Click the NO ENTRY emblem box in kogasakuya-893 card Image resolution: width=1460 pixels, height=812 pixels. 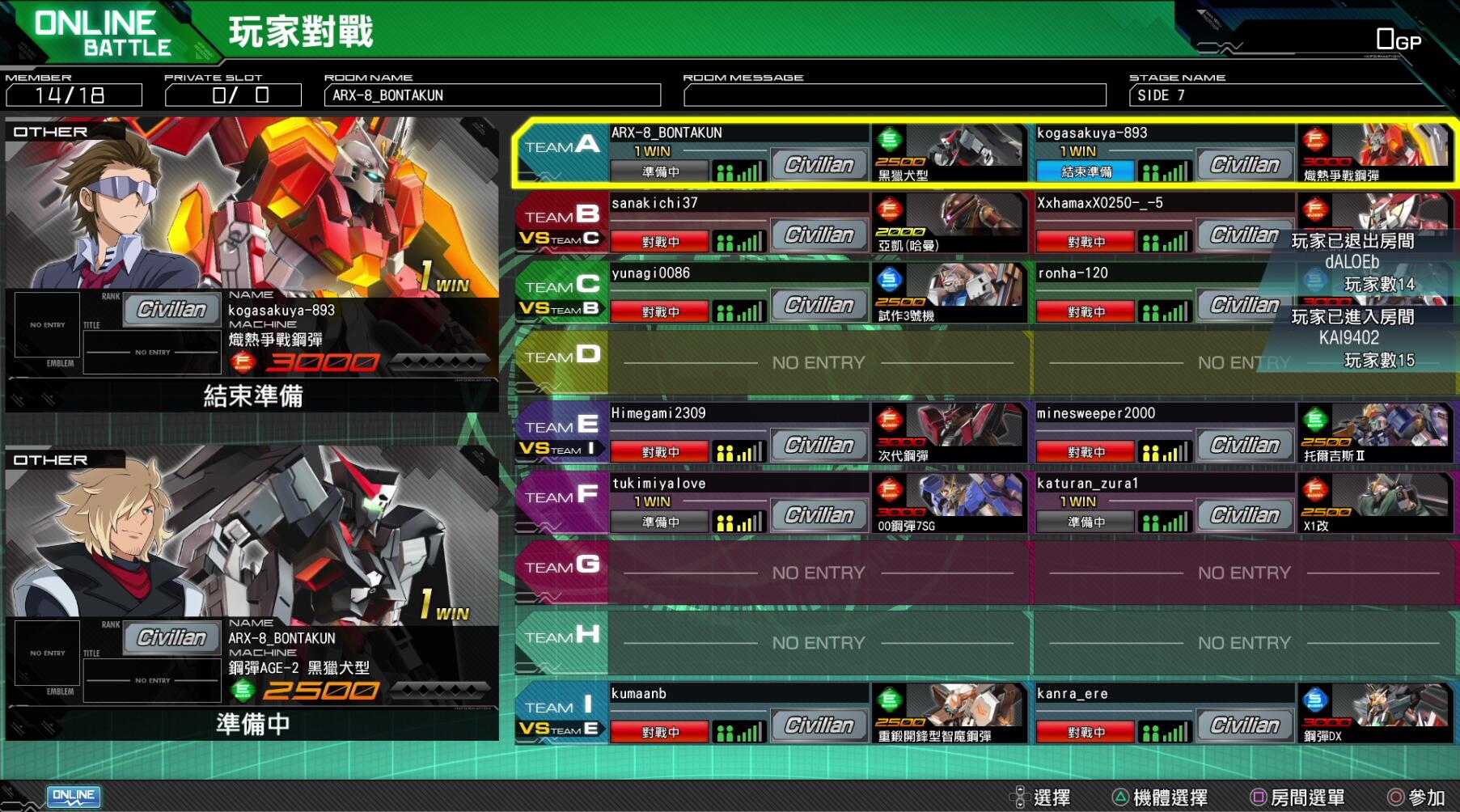47,324
